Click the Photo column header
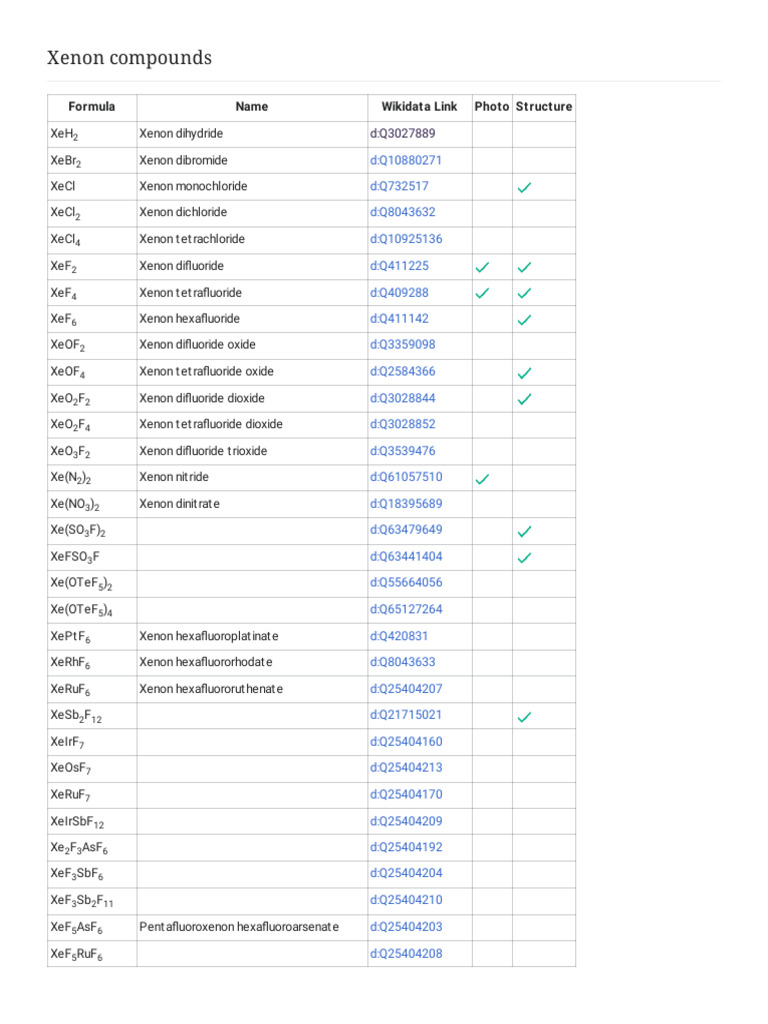The image size is (768, 1024). tap(492, 106)
